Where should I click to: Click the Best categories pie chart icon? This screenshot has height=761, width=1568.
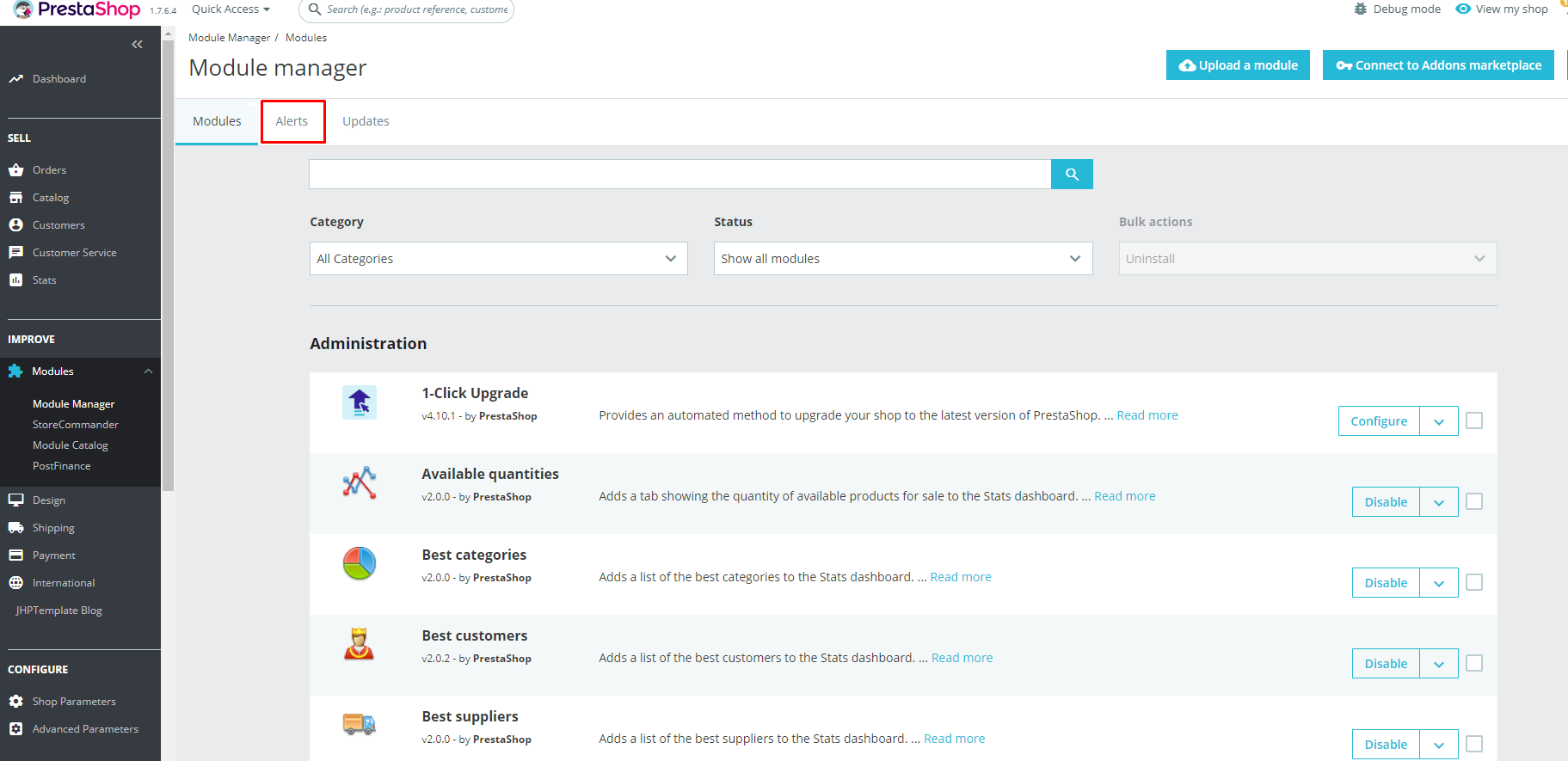pos(360,564)
